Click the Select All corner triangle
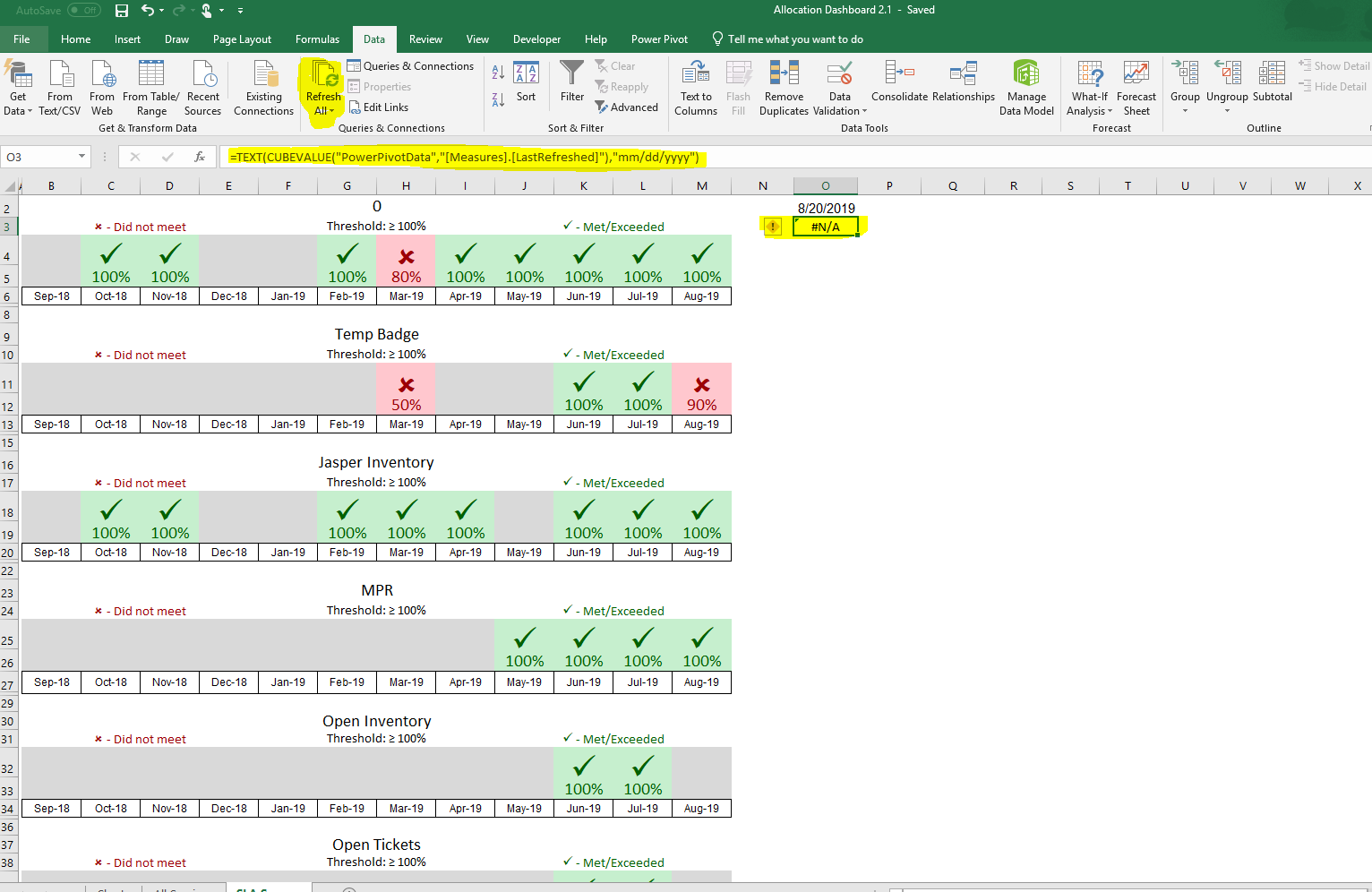The width and height of the screenshot is (1372, 892). [x=11, y=186]
